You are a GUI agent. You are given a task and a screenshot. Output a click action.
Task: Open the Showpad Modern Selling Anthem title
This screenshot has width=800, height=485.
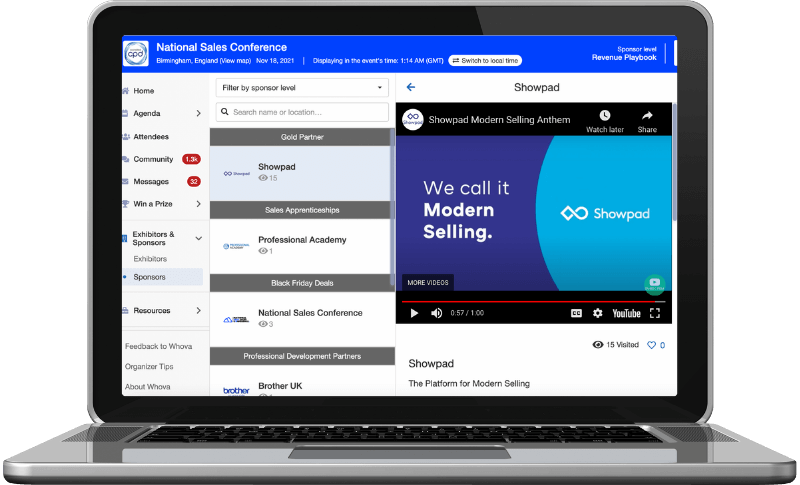(499, 120)
